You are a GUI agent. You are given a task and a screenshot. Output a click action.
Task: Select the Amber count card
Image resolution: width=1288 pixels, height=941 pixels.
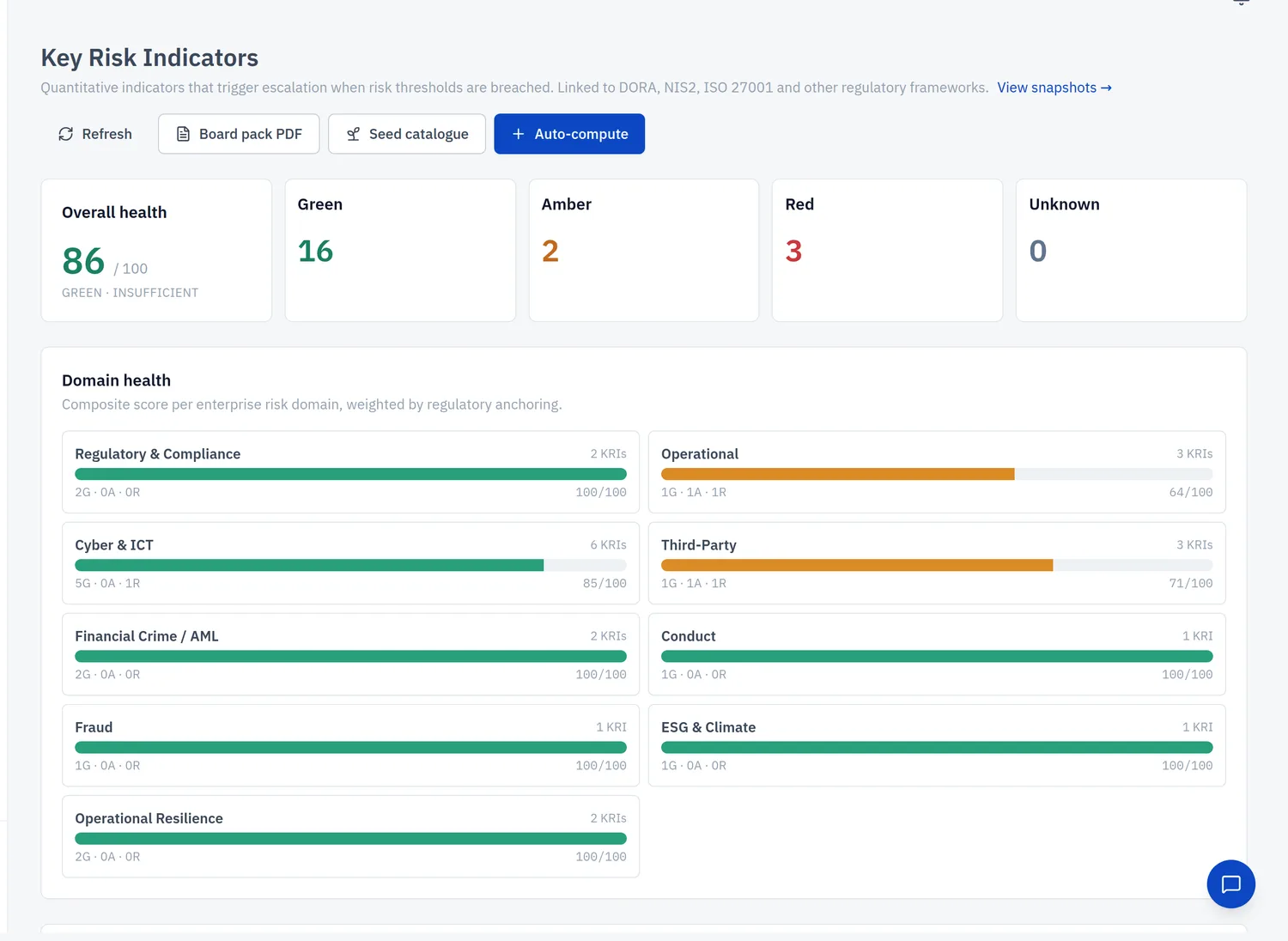[644, 250]
